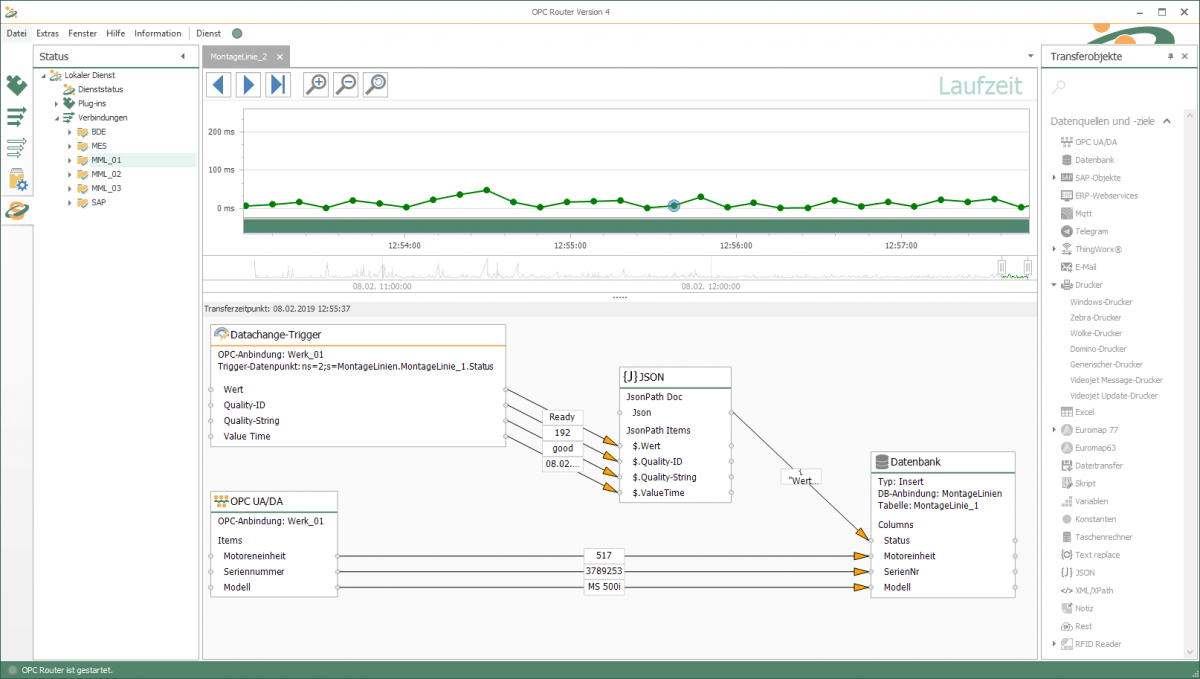Select Mqtt in the Transferobjekte list

pos(1084,213)
